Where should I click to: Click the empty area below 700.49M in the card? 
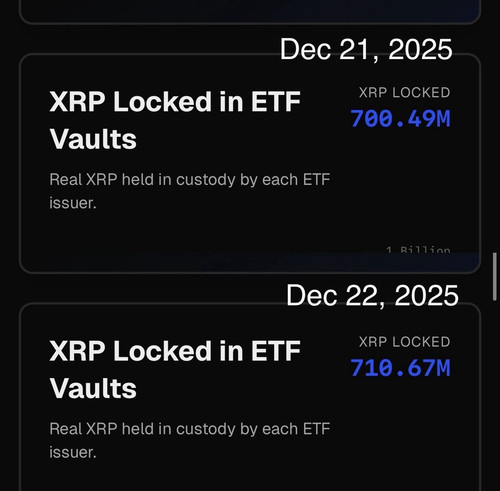coord(400,187)
